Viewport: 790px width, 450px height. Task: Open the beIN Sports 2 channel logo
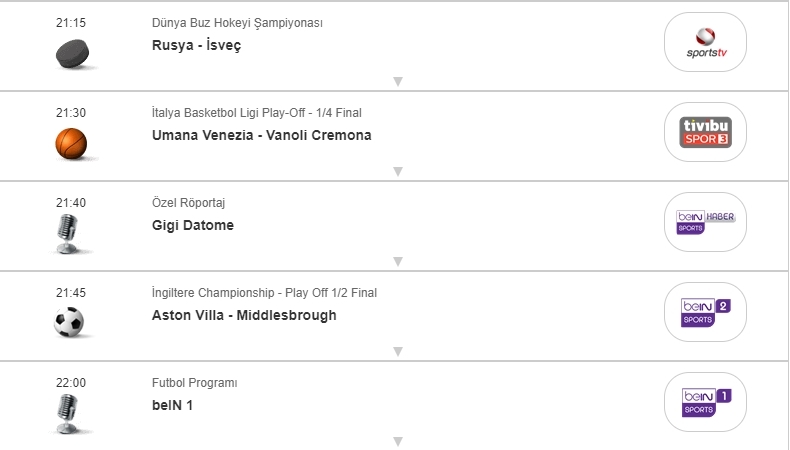[706, 312]
